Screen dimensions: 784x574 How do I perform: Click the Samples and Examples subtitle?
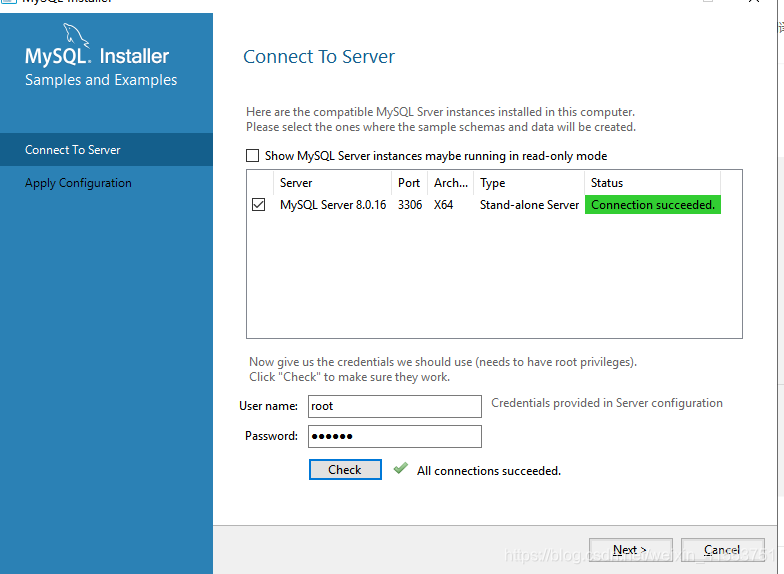(x=101, y=80)
